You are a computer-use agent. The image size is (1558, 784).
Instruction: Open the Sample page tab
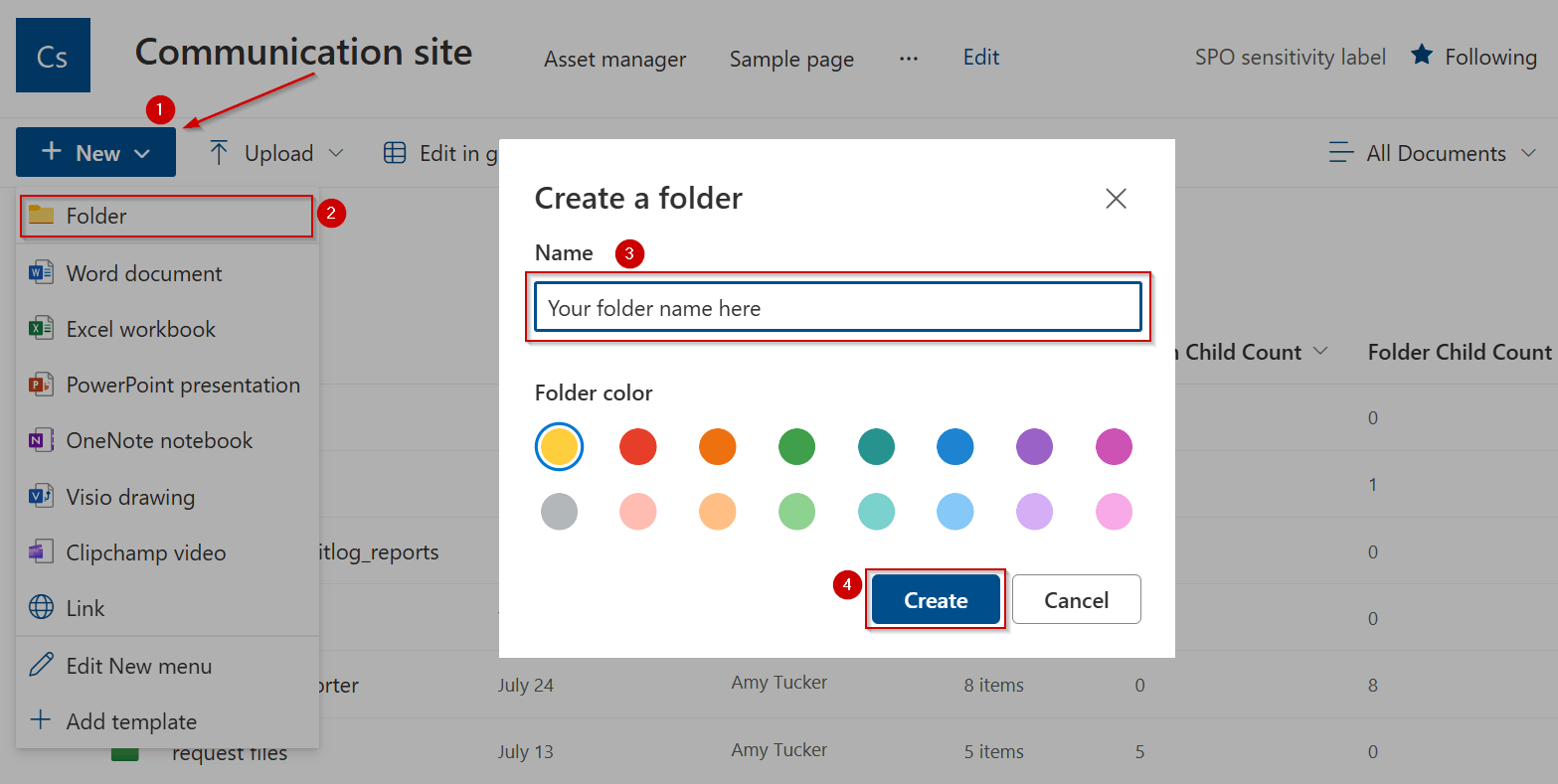[790, 59]
